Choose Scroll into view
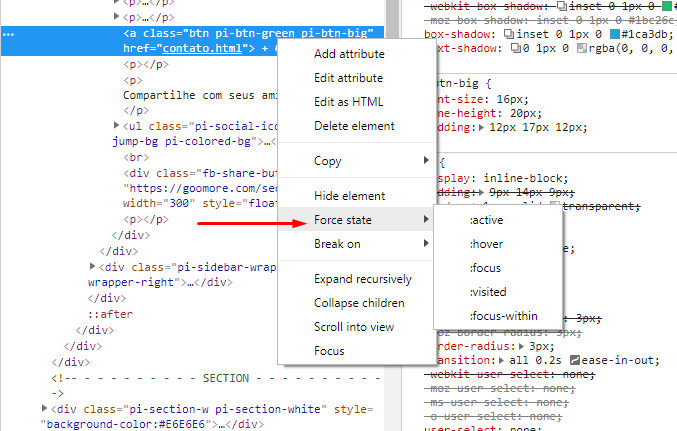The width and height of the screenshot is (677, 431). pyautogui.click(x=357, y=327)
